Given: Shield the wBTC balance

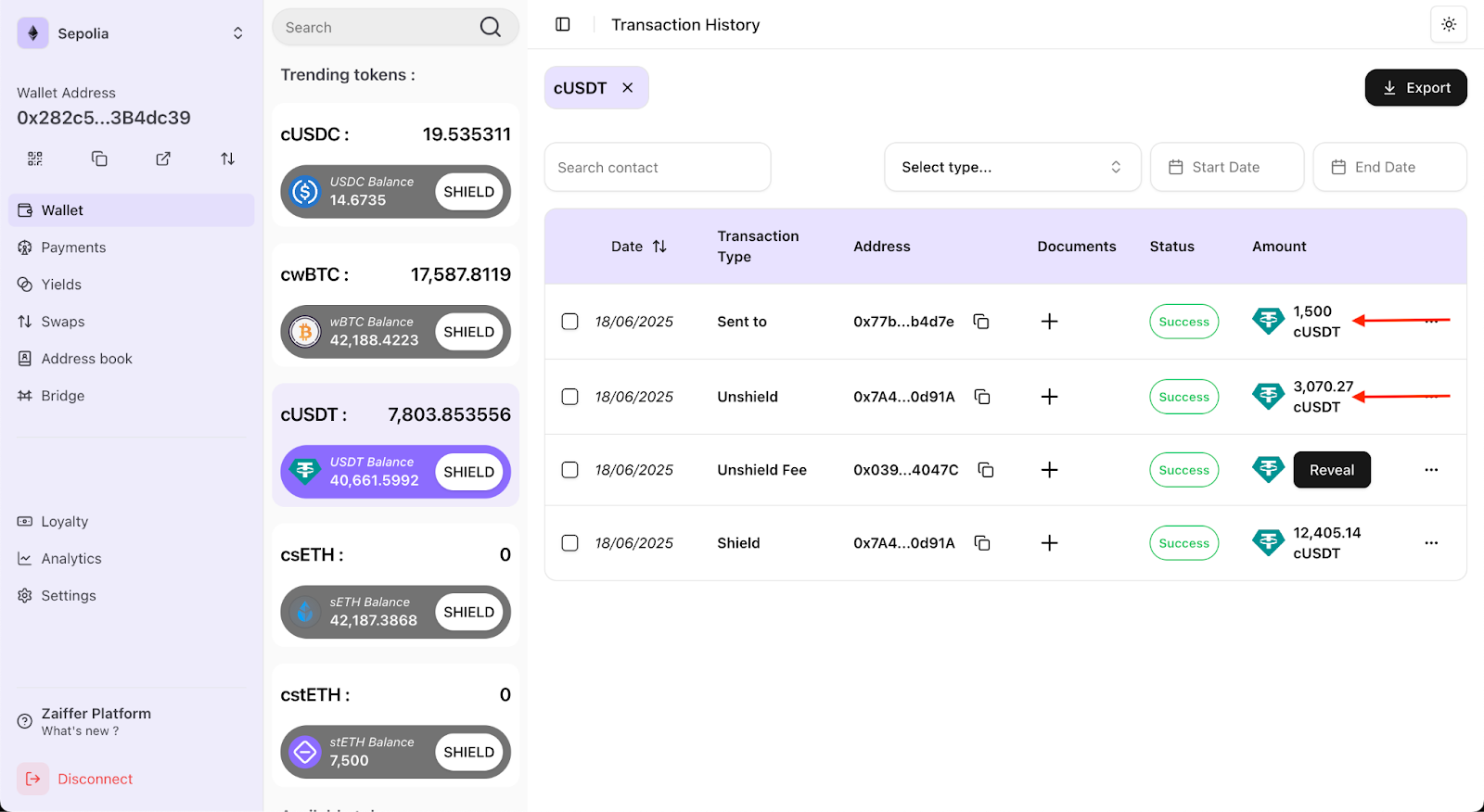Looking at the screenshot, I should [x=469, y=332].
